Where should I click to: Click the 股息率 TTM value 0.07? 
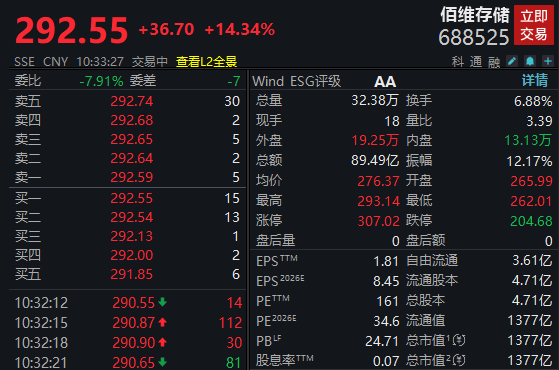coord(386,361)
